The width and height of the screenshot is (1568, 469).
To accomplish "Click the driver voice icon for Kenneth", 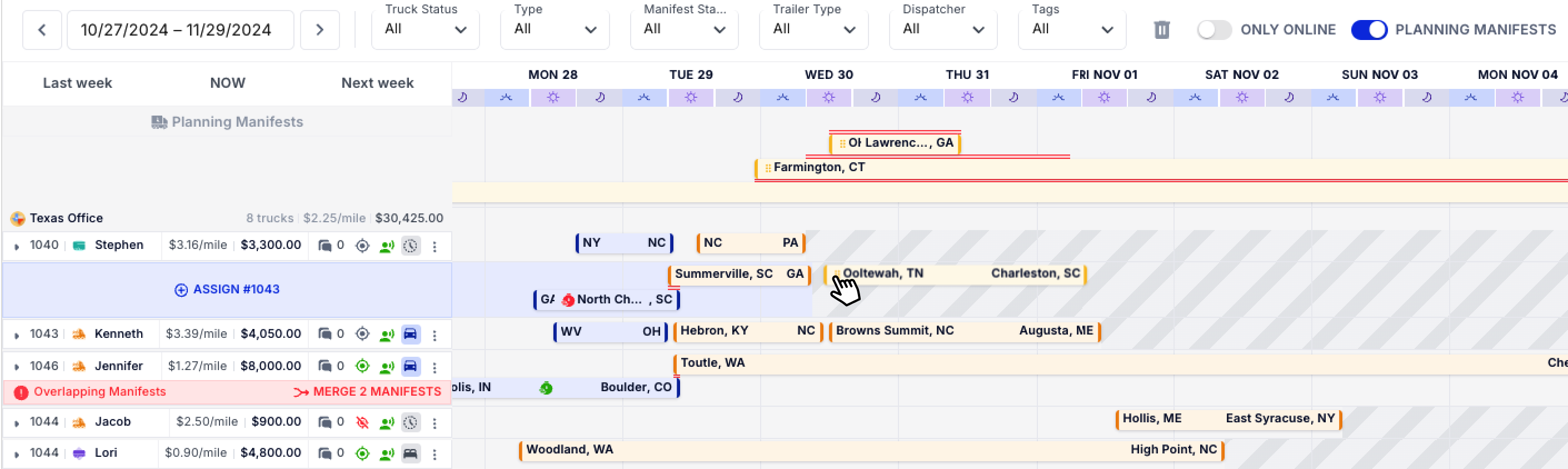I will (387, 335).
